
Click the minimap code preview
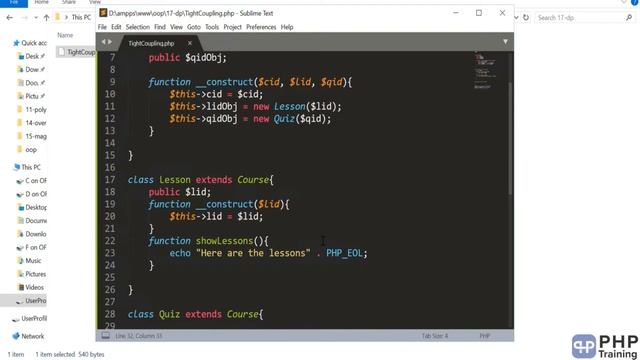[485, 70]
